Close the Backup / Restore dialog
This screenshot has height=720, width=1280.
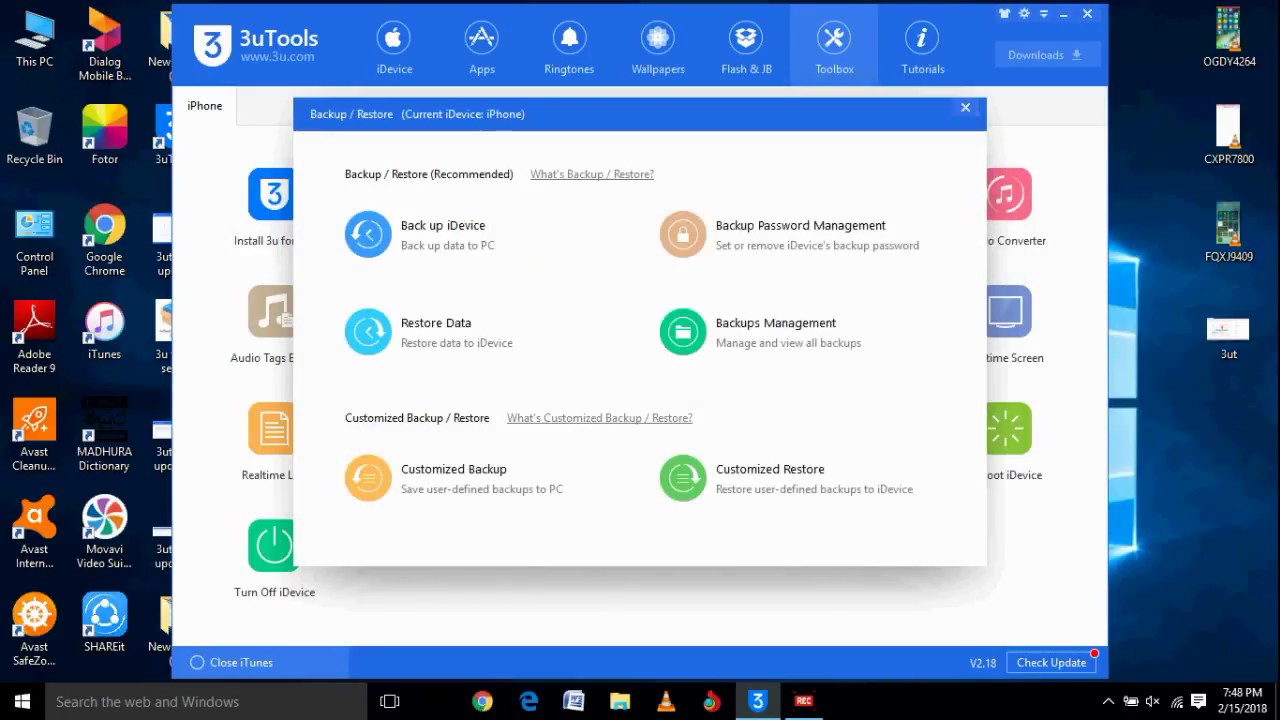(x=965, y=107)
